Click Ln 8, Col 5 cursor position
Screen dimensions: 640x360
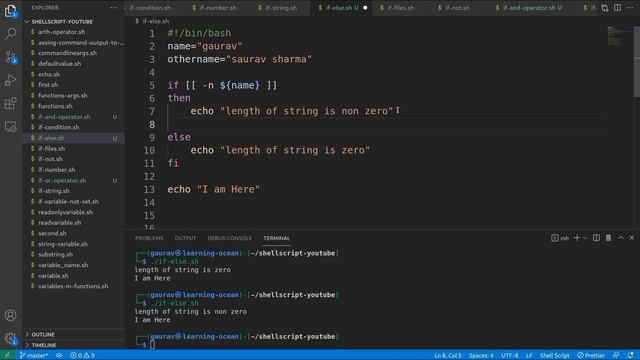448,355
